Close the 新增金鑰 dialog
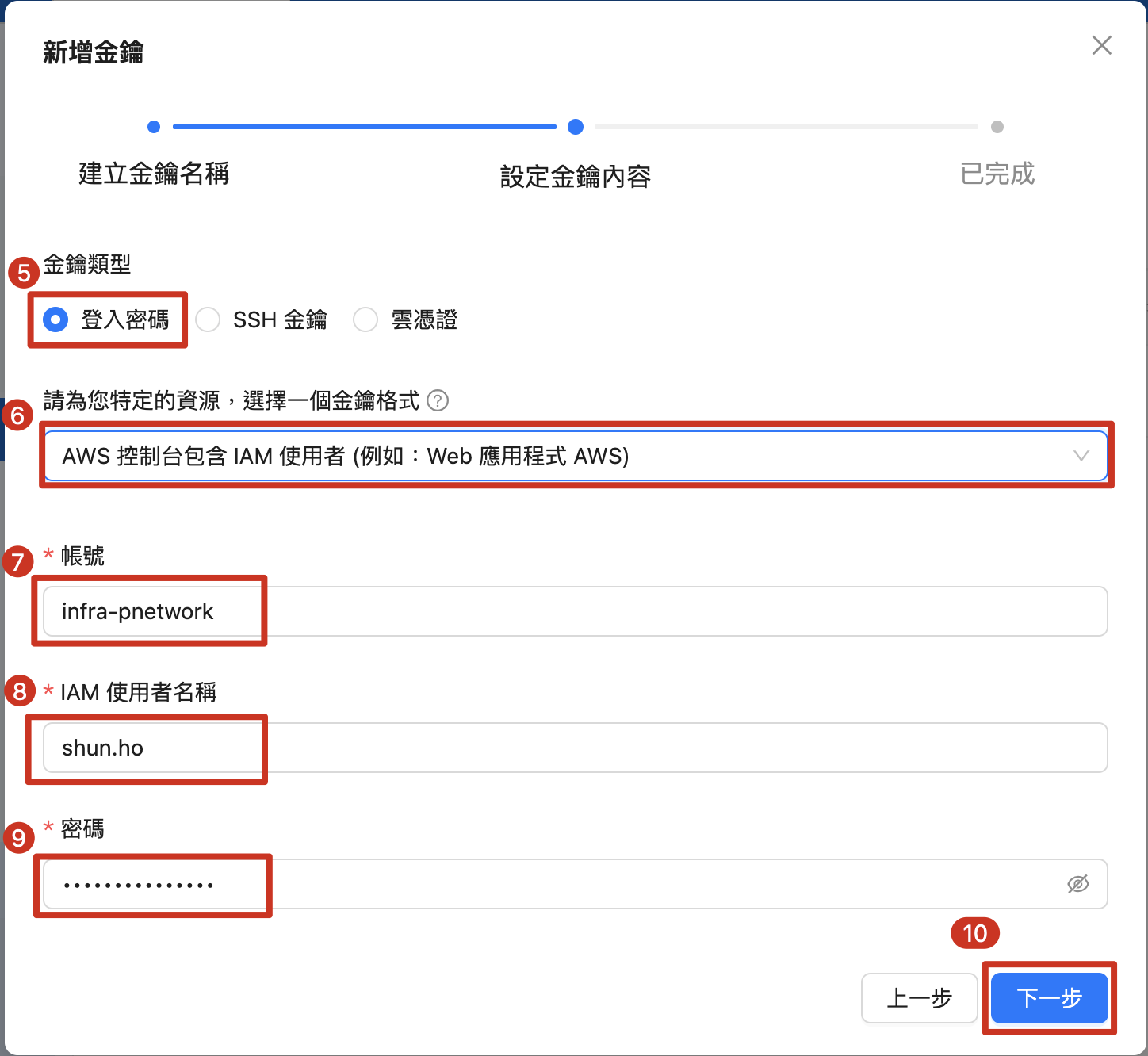Viewport: 1148px width, 1056px height. click(1101, 45)
